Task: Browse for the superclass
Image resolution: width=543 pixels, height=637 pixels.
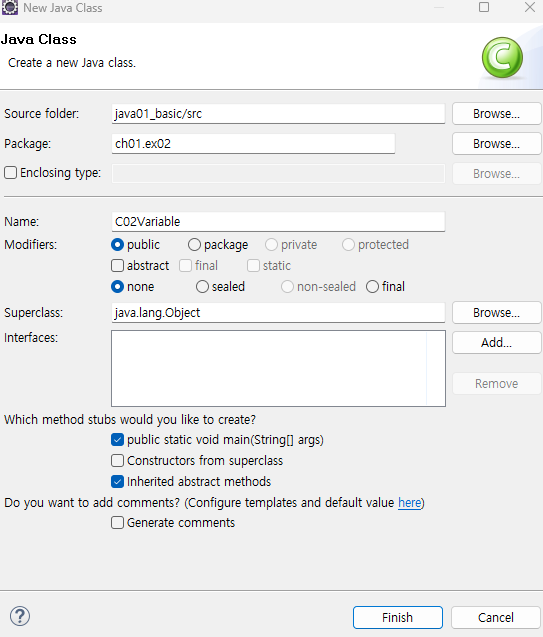Action: pyautogui.click(x=496, y=313)
